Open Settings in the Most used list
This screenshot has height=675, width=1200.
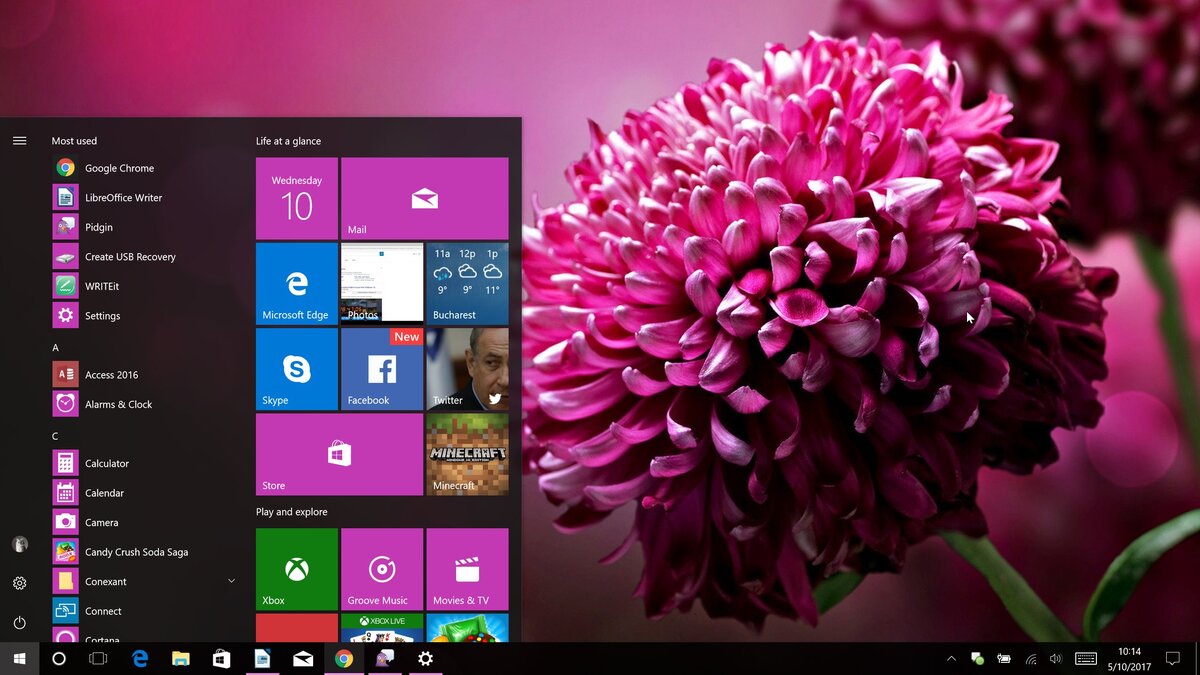pyautogui.click(x=145, y=316)
